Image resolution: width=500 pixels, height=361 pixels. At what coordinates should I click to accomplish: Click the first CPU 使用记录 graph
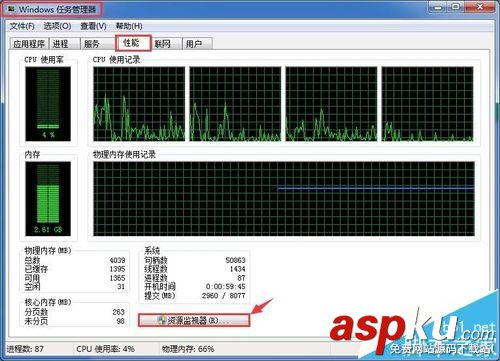click(139, 104)
